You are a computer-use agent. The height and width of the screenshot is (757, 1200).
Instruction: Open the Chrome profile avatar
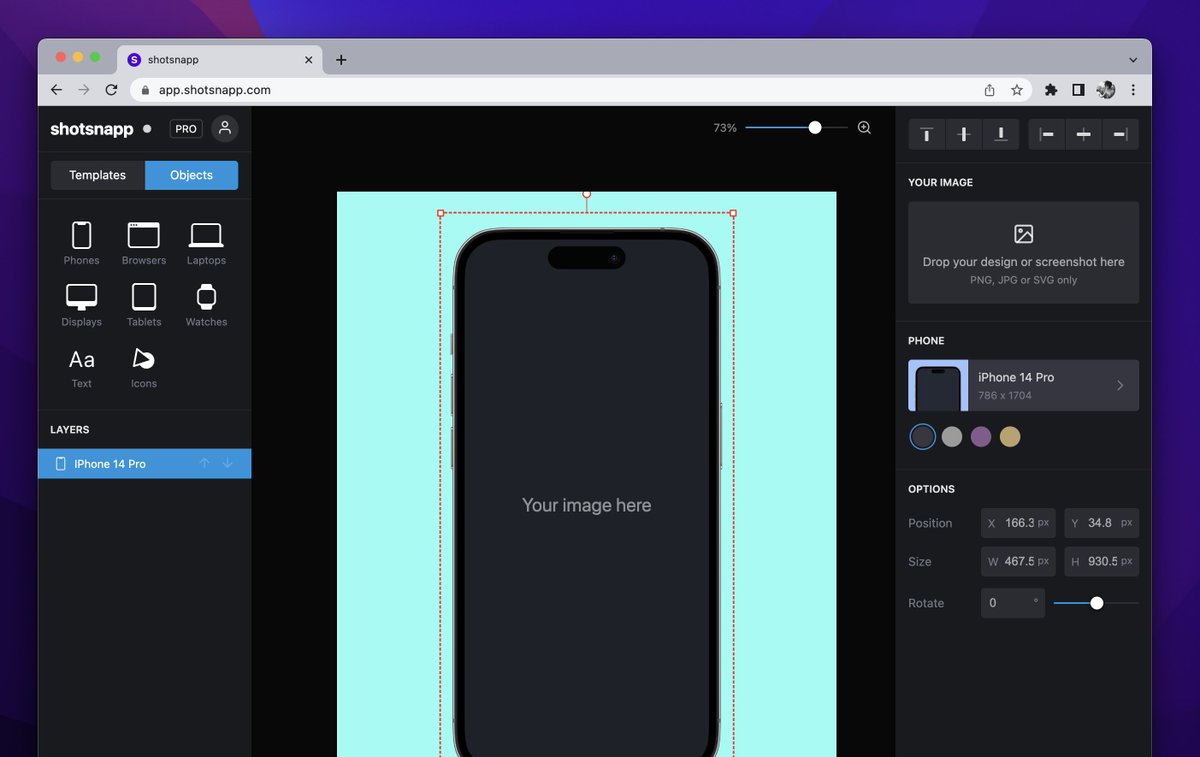pyautogui.click(x=1106, y=90)
